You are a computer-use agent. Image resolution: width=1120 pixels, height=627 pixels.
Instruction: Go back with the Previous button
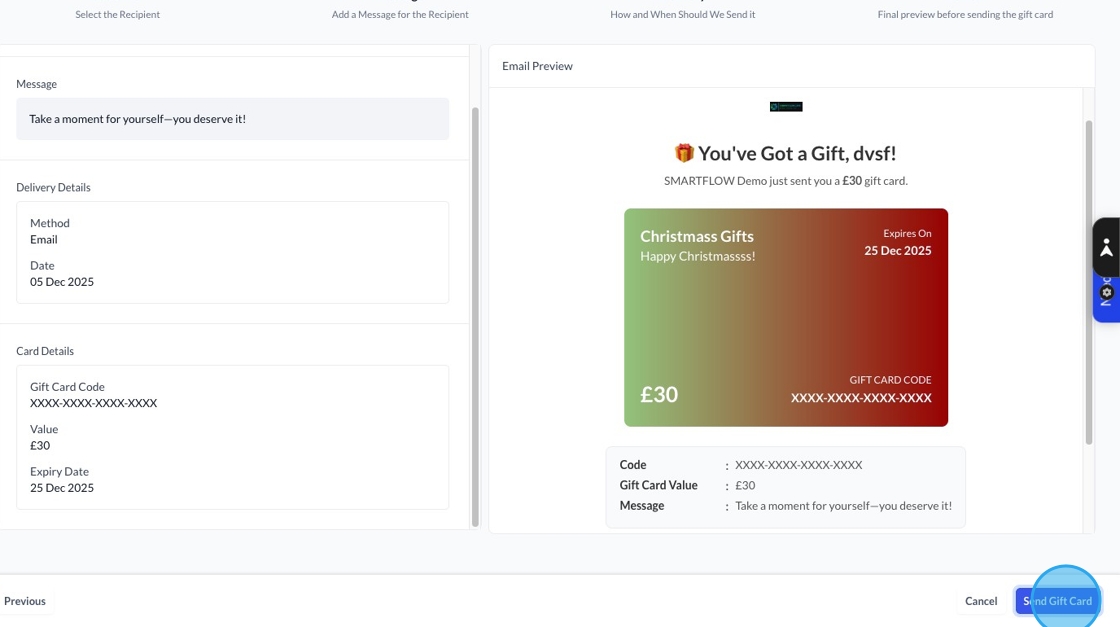pyautogui.click(x=25, y=601)
